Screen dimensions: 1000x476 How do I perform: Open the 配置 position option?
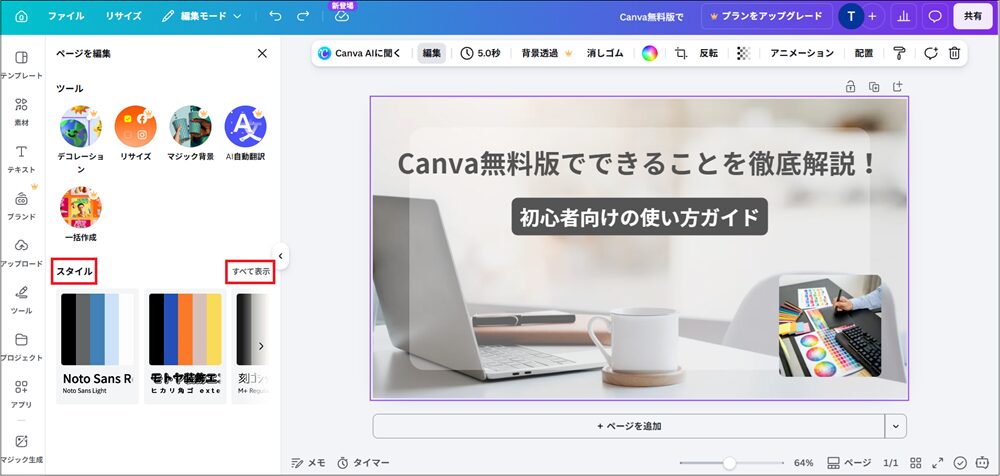click(864, 54)
